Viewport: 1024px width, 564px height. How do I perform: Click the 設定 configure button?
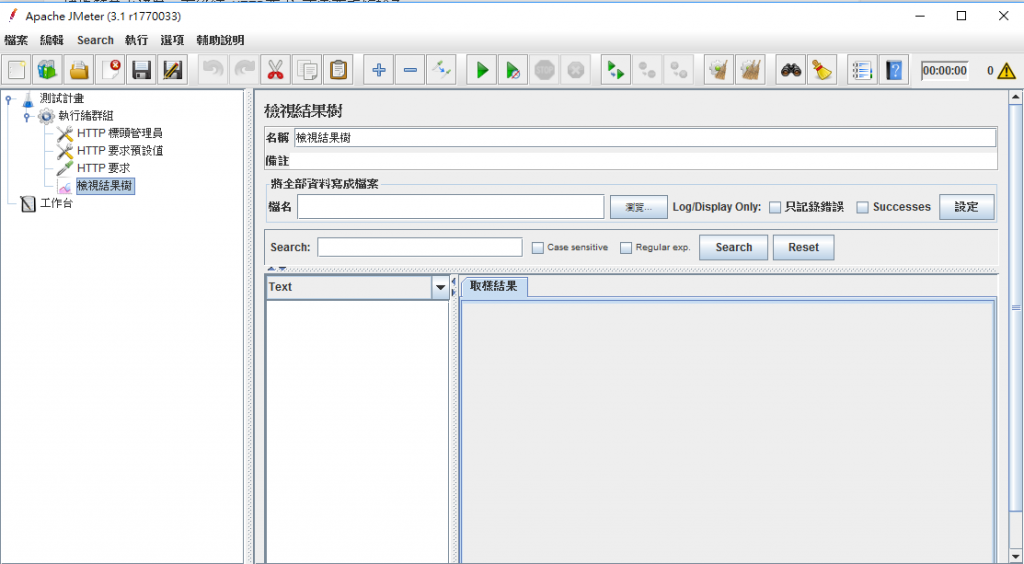point(967,207)
